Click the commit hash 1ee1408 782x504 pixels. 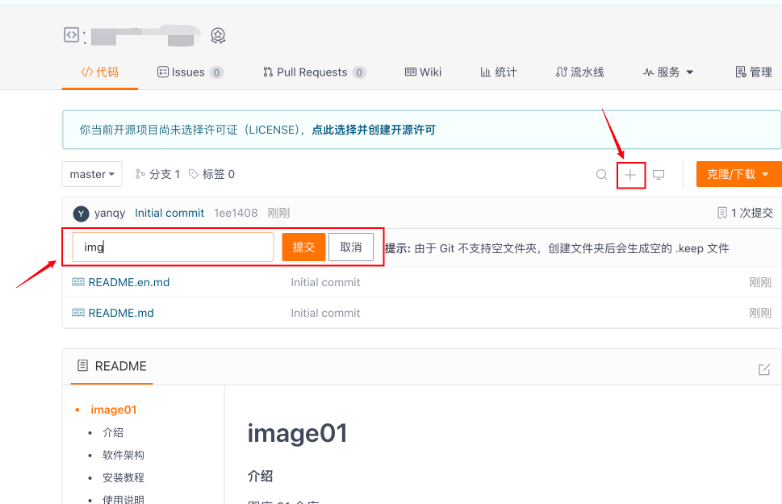(236, 213)
